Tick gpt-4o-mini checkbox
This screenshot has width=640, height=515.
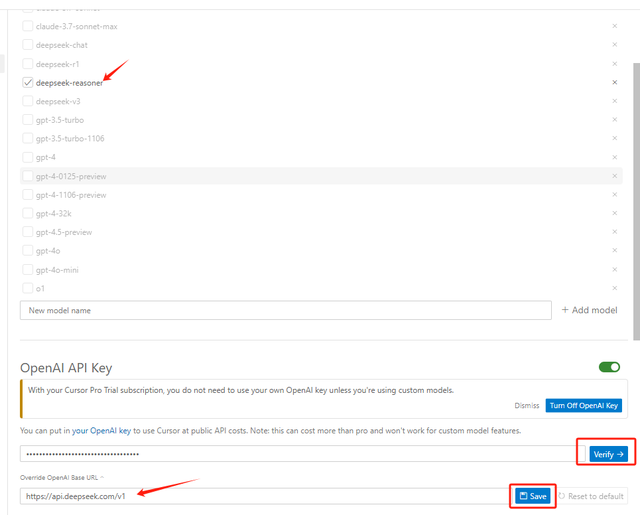click(x=27, y=269)
